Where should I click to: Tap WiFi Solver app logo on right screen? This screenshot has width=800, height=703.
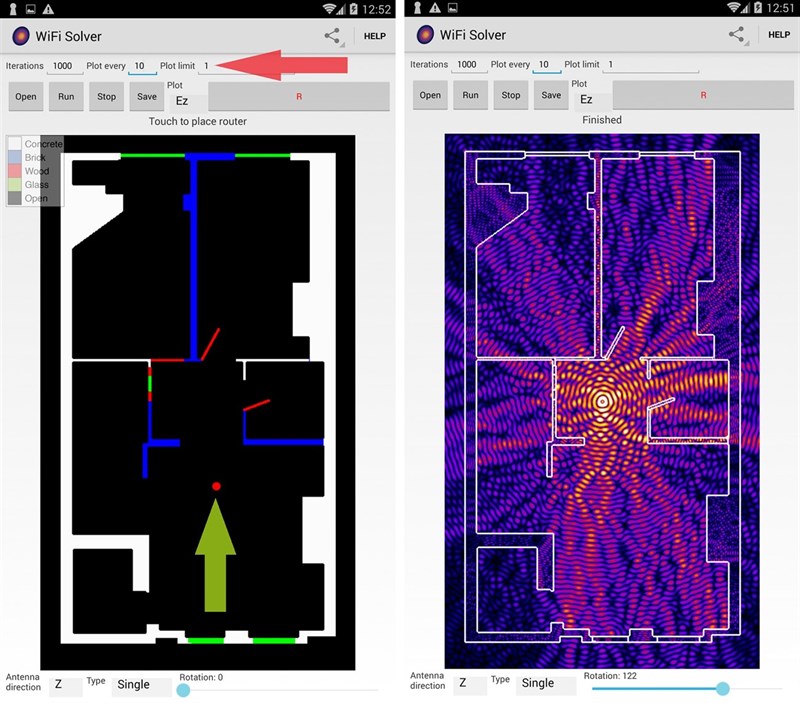pyautogui.click(x=424, y=36)
